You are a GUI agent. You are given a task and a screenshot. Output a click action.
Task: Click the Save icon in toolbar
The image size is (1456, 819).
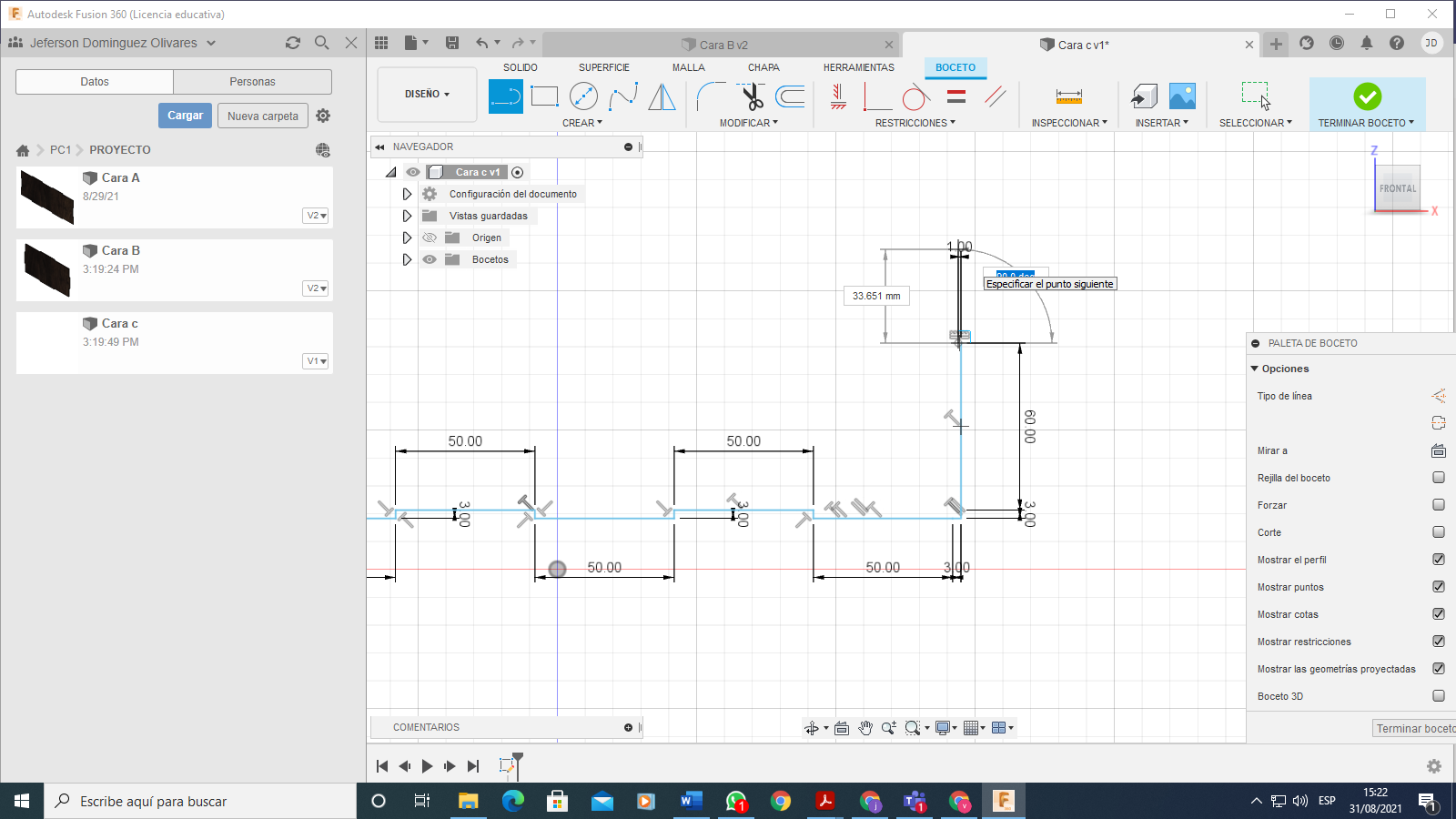[452, 43]
